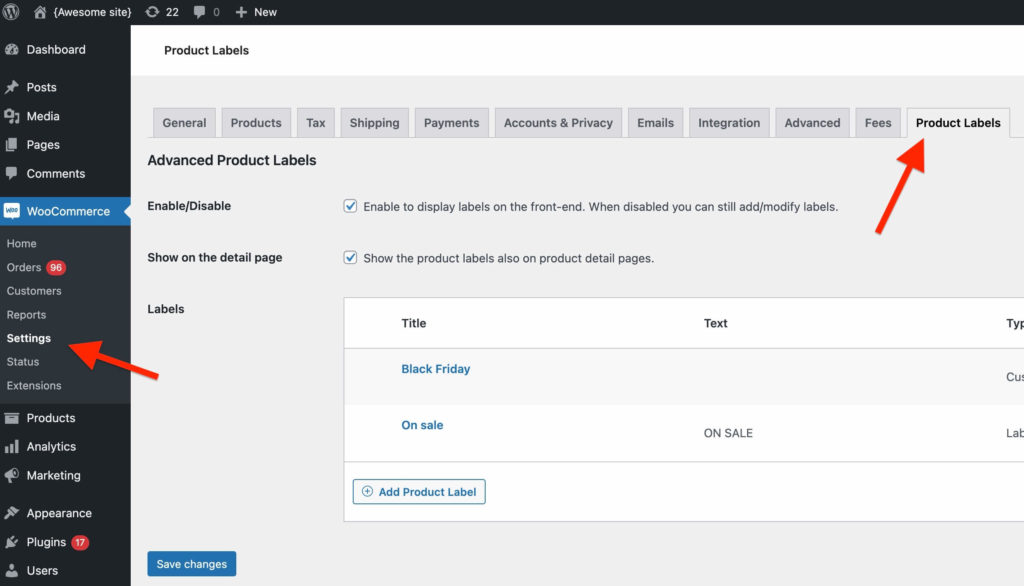Open the On sale label link
Image resolution: width=1024 pixels, height=586 pixels.
(422, 425)
